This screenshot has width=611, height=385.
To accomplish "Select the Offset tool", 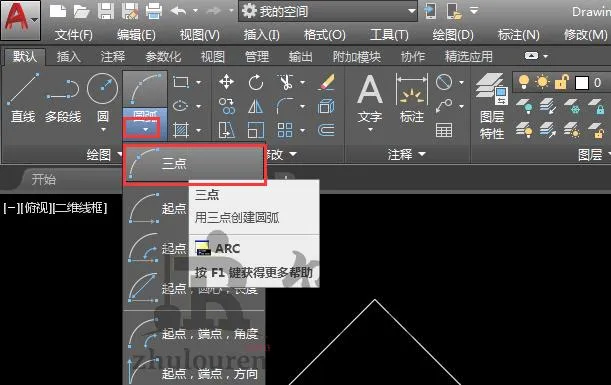I will tap(326, 130).
